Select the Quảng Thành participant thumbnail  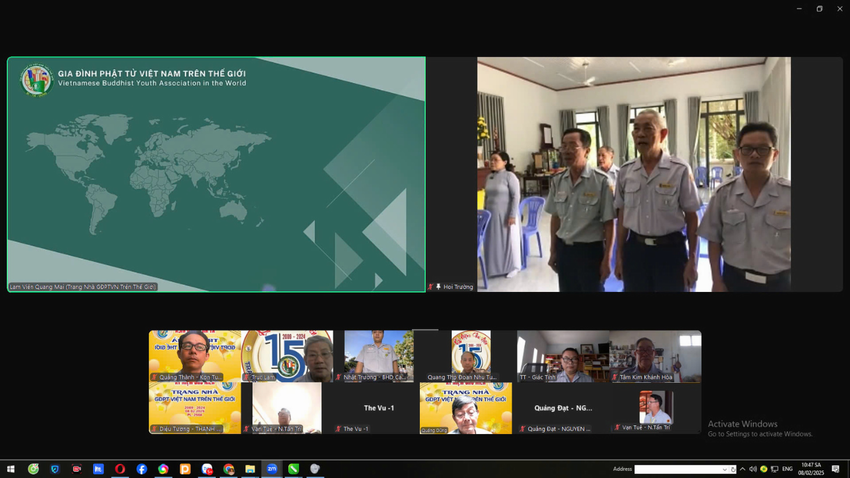coord(195,356)
